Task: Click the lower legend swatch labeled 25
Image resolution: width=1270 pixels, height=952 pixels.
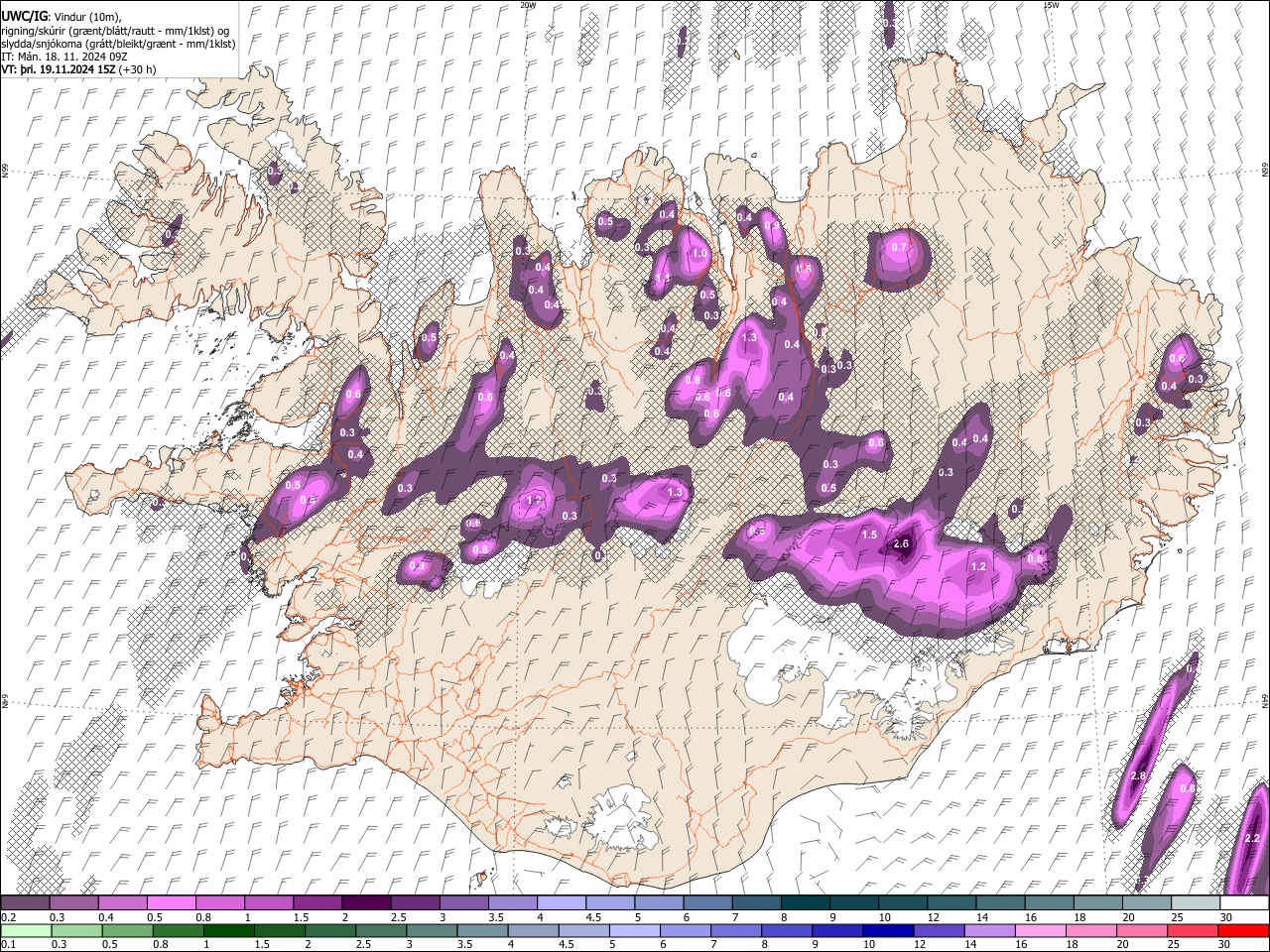Action: (x=1192, y=930)
